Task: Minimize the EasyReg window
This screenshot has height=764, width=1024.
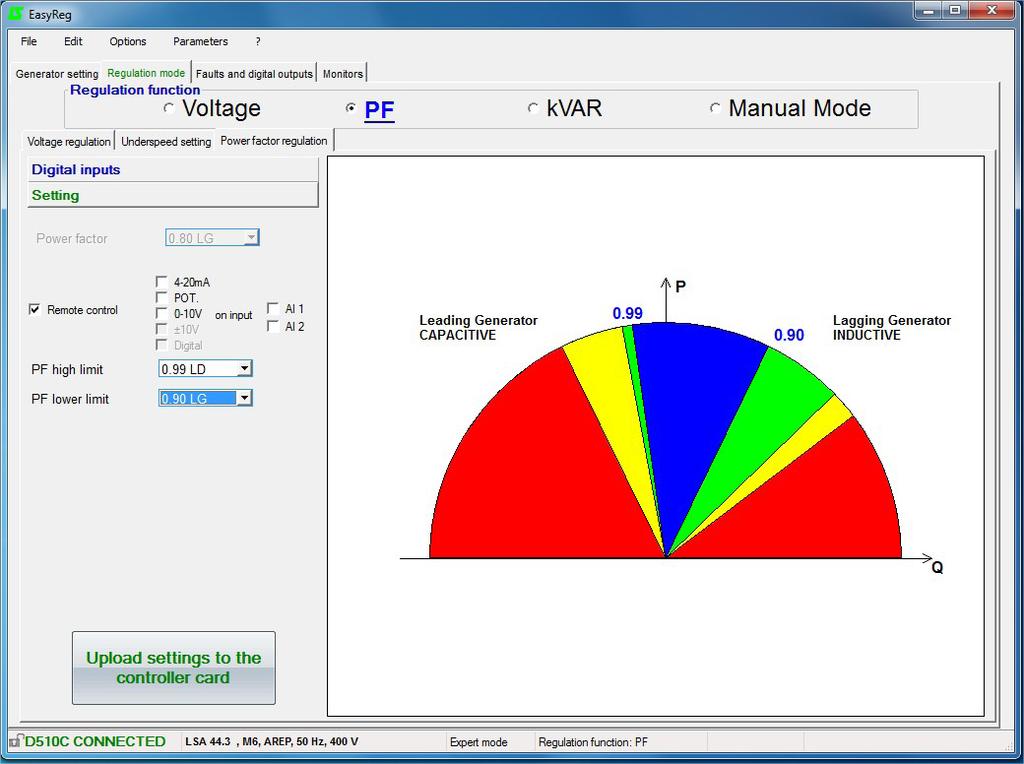Action: pyautogui.click(x=928, y=10)
